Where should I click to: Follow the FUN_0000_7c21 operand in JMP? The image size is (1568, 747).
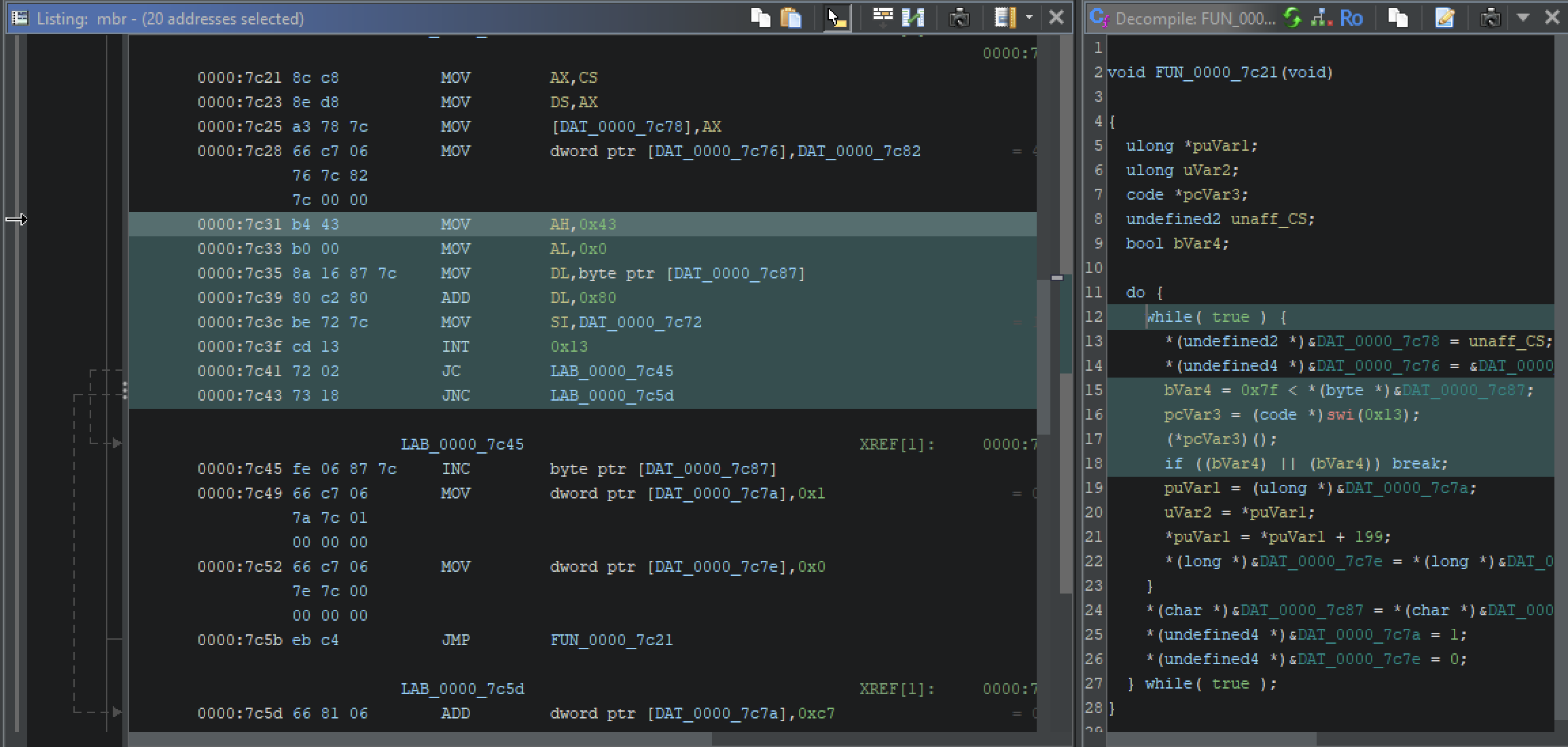[x=611, y=640]
